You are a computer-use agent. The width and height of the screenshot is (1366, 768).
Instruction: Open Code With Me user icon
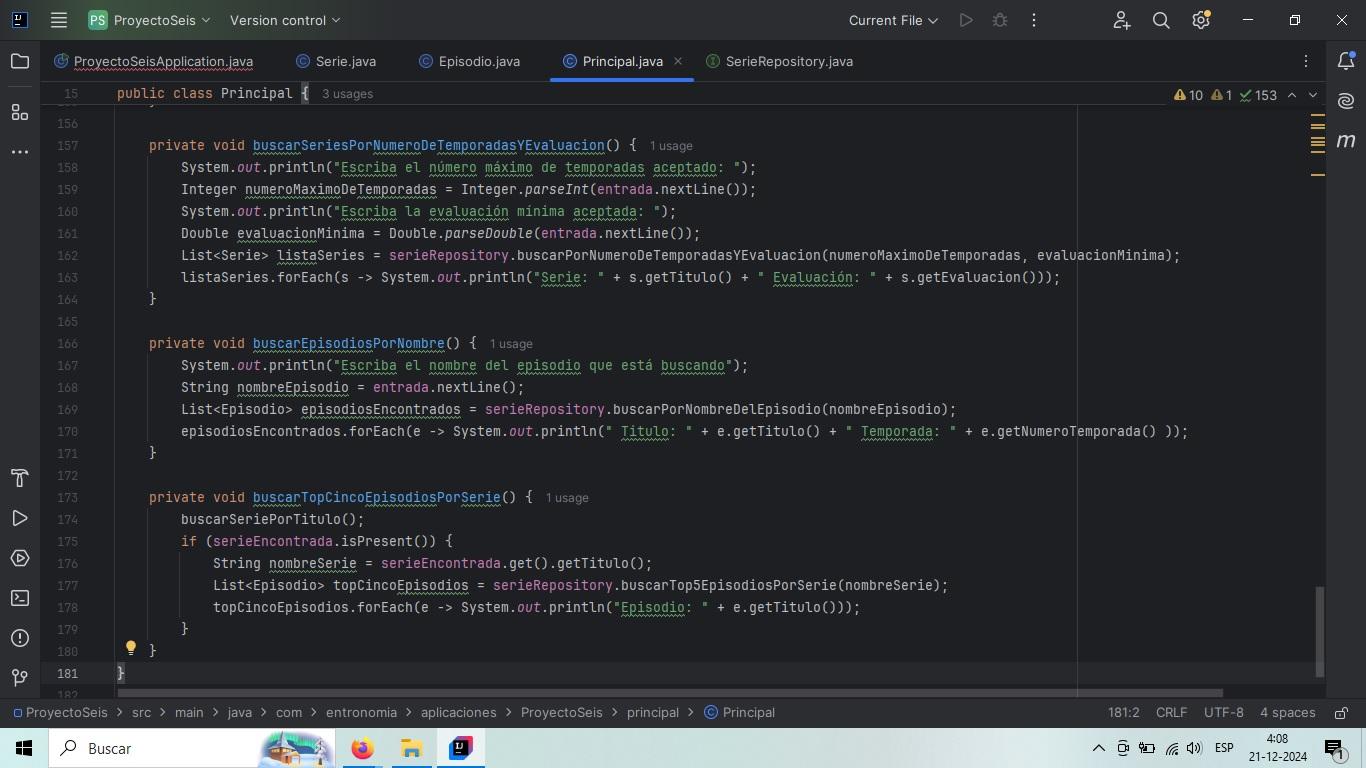[x=1121, y=20]
